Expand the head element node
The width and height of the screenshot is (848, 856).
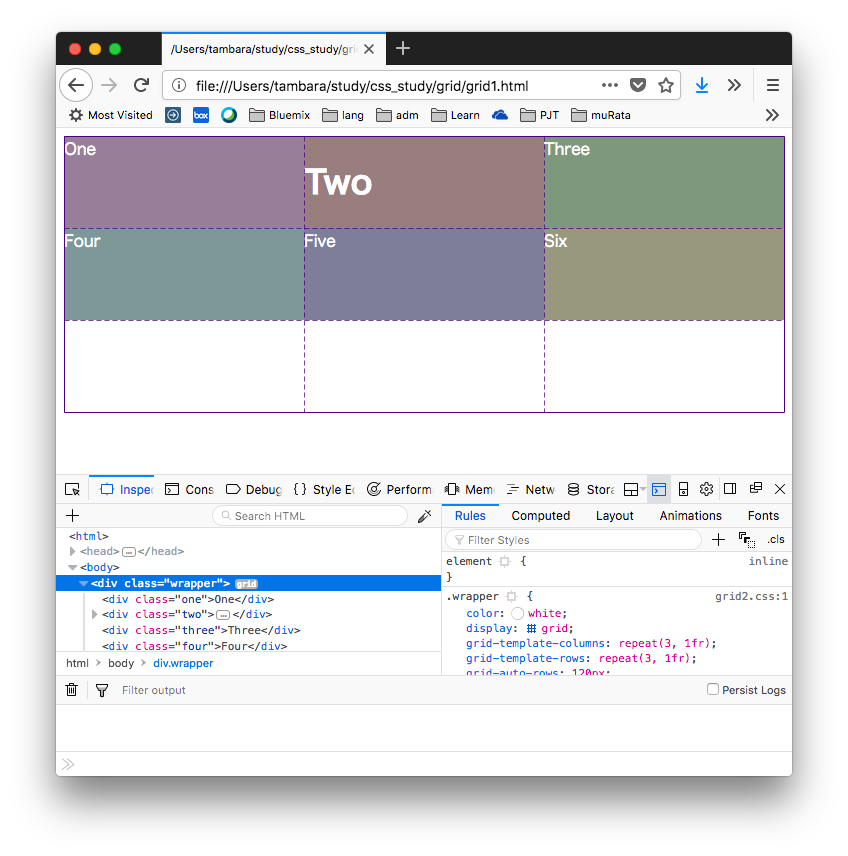click(72, 551)
